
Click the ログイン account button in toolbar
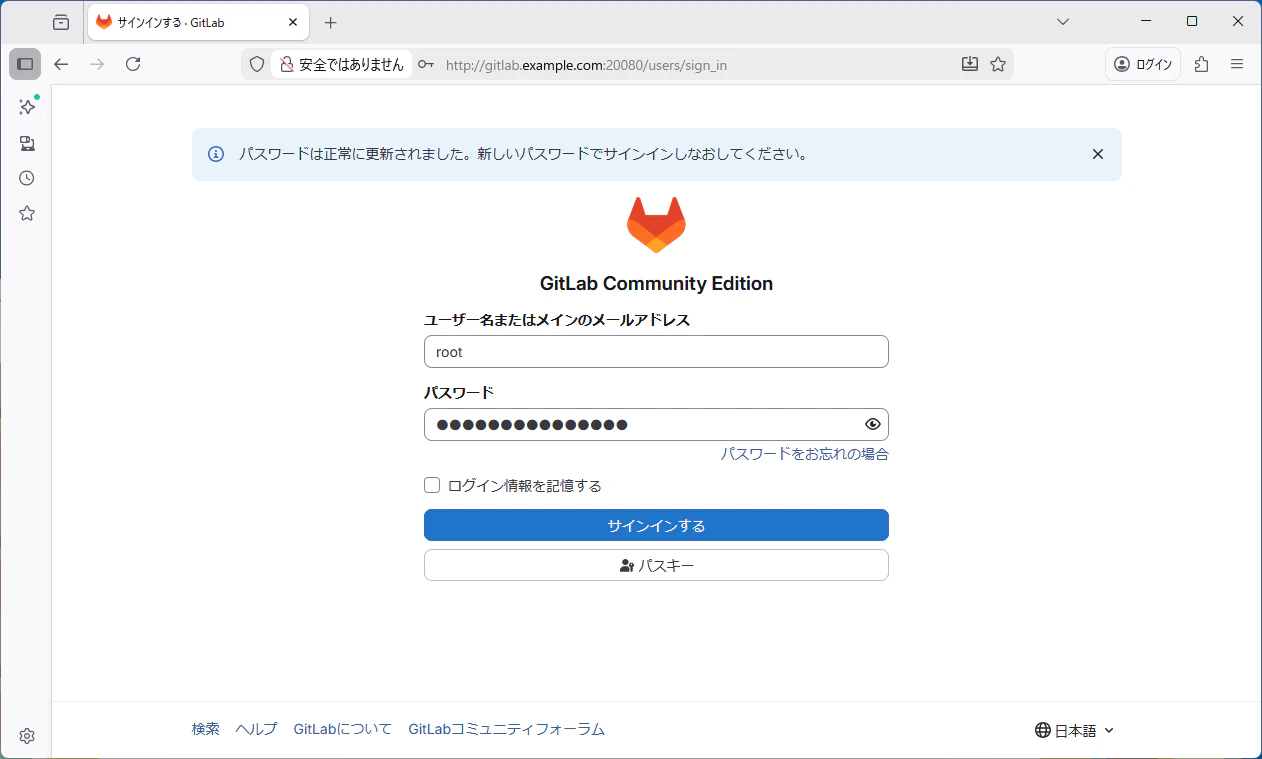(x=1143, y=64)
